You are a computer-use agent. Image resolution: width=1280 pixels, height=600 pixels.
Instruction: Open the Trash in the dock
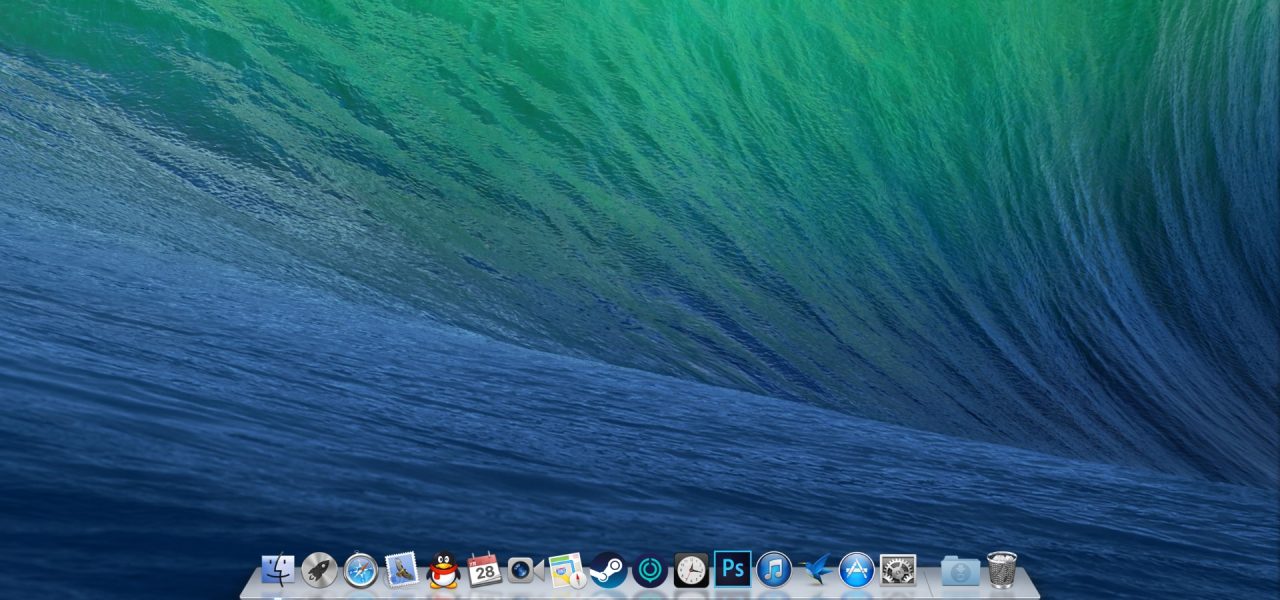click(1002, 570)
